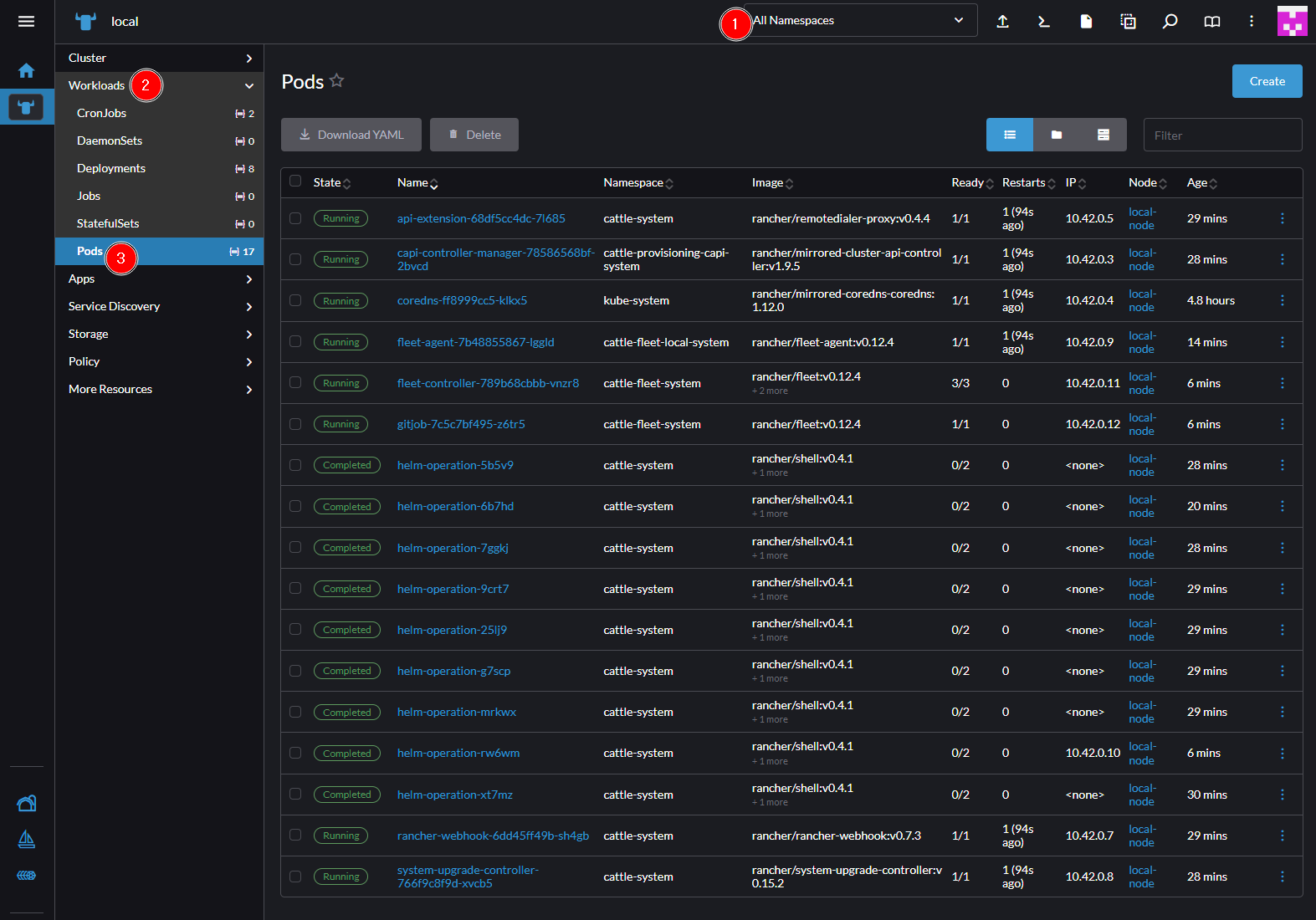1316x920 pixels.
Task: Toggle the select-all pods checkbox
Action: tap(295, 181)
